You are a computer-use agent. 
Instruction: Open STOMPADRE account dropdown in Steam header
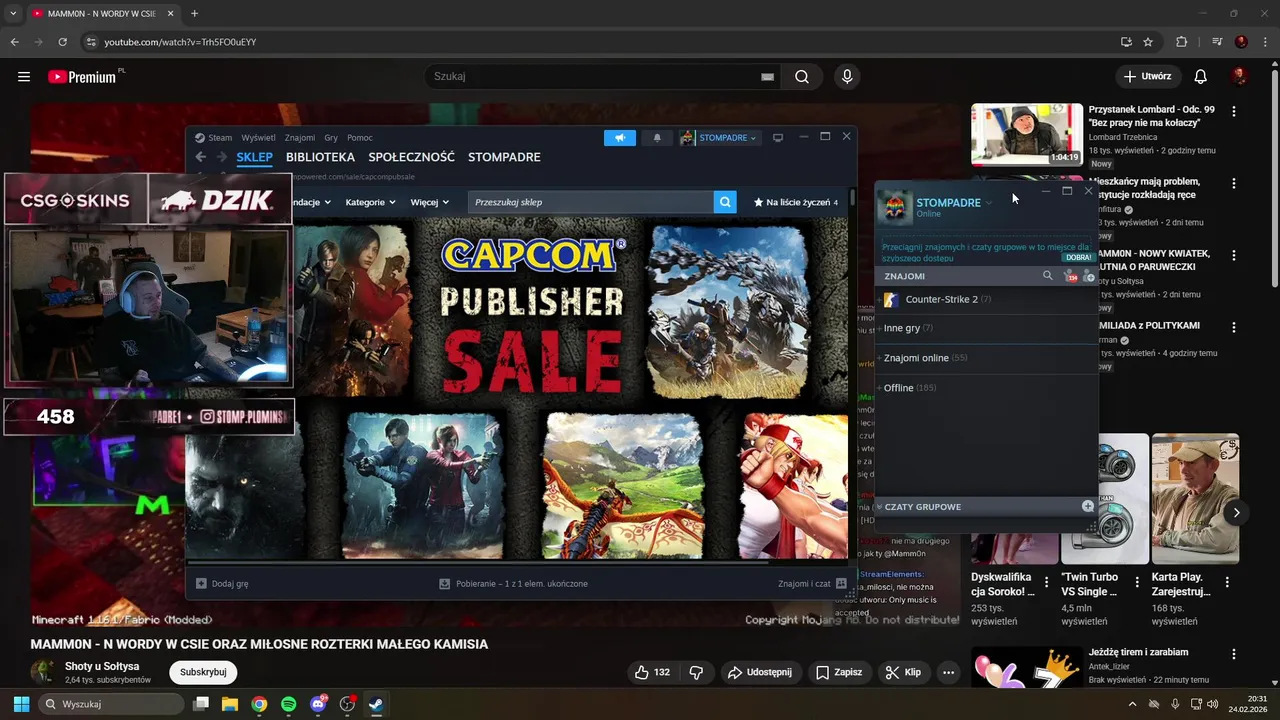719,137
